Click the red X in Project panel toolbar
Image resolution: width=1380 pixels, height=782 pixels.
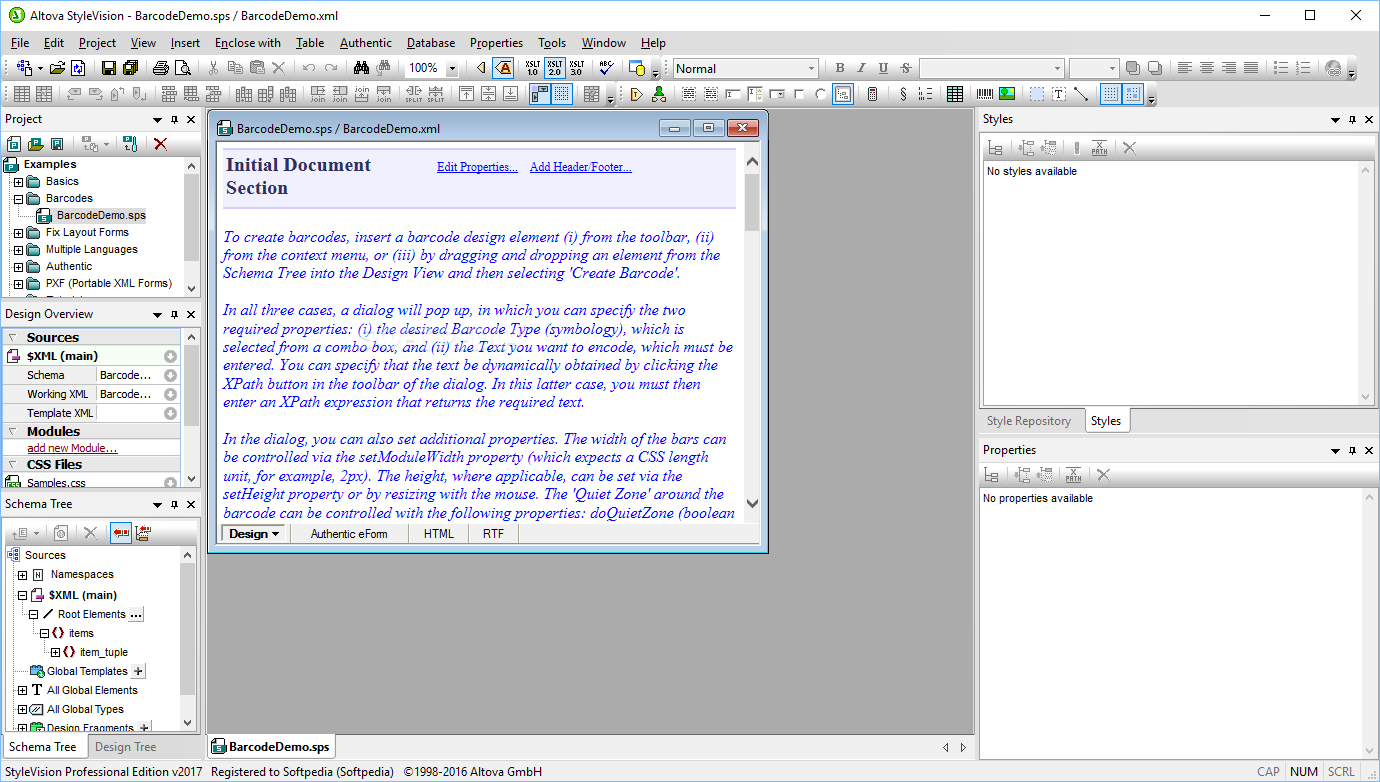(160, 144)
